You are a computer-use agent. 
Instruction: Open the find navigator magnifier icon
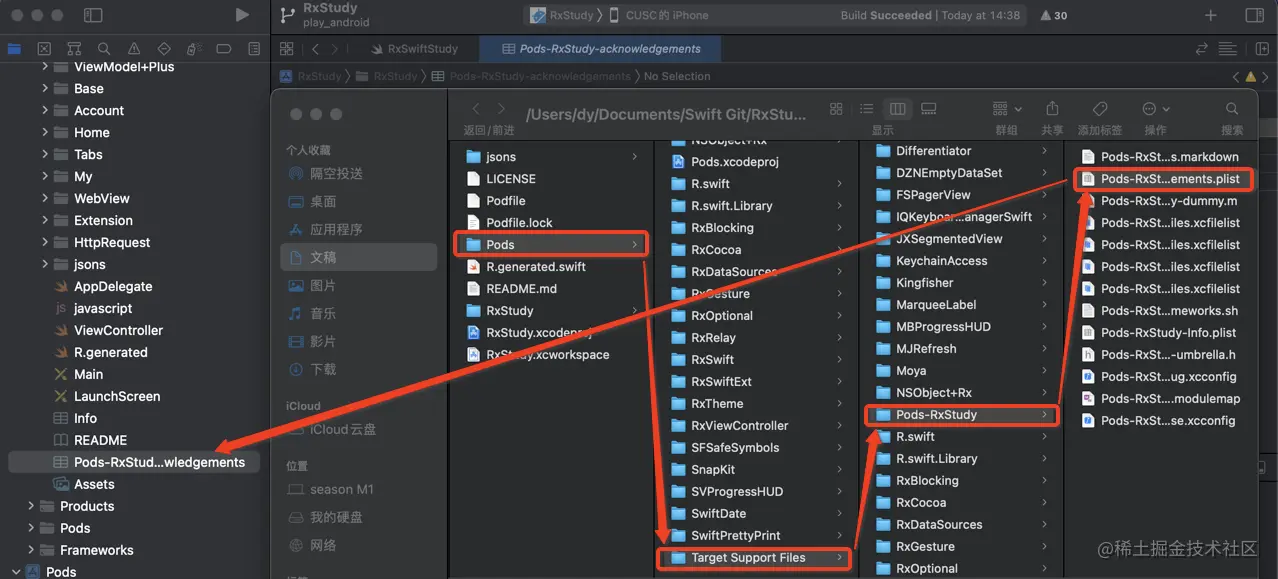click(x=104, y=48)
